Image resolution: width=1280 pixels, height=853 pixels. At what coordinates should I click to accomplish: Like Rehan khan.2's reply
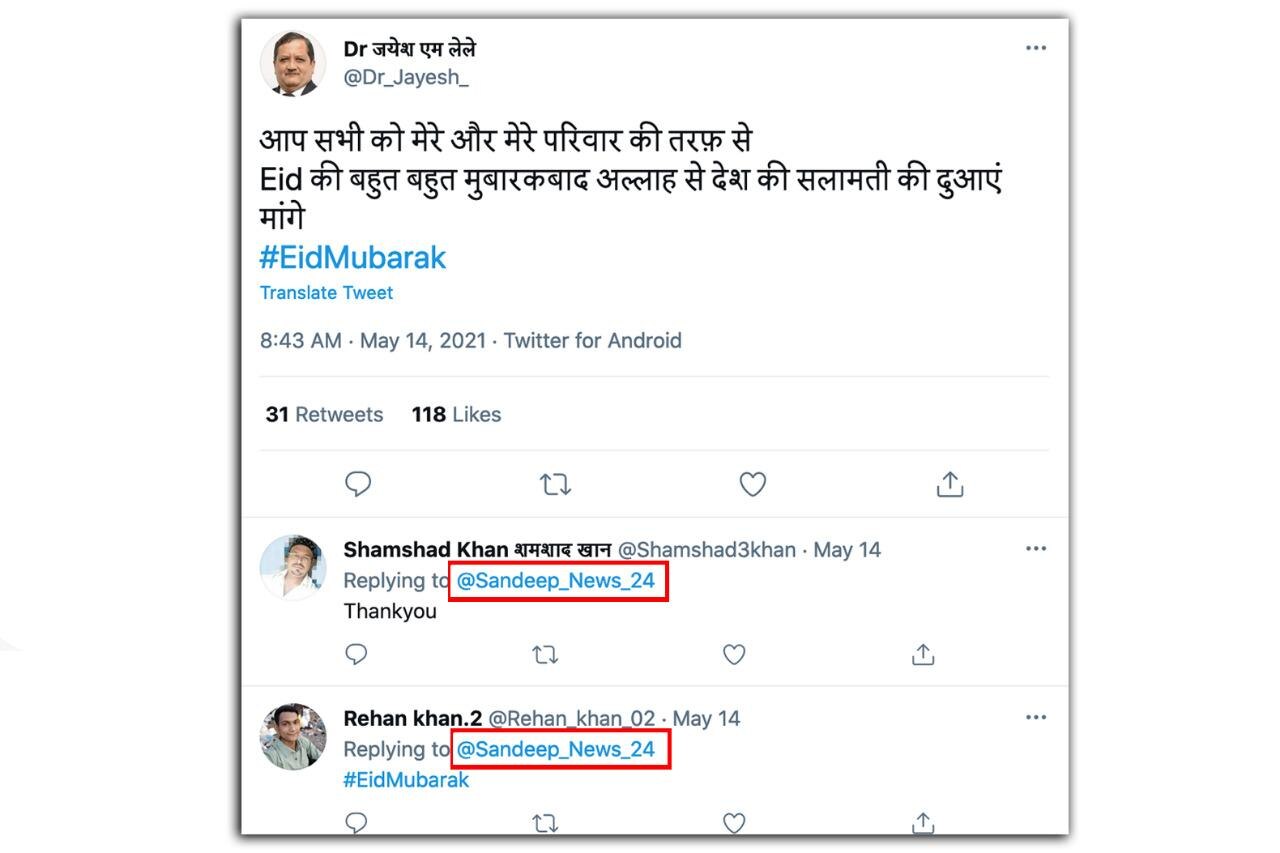734,823
